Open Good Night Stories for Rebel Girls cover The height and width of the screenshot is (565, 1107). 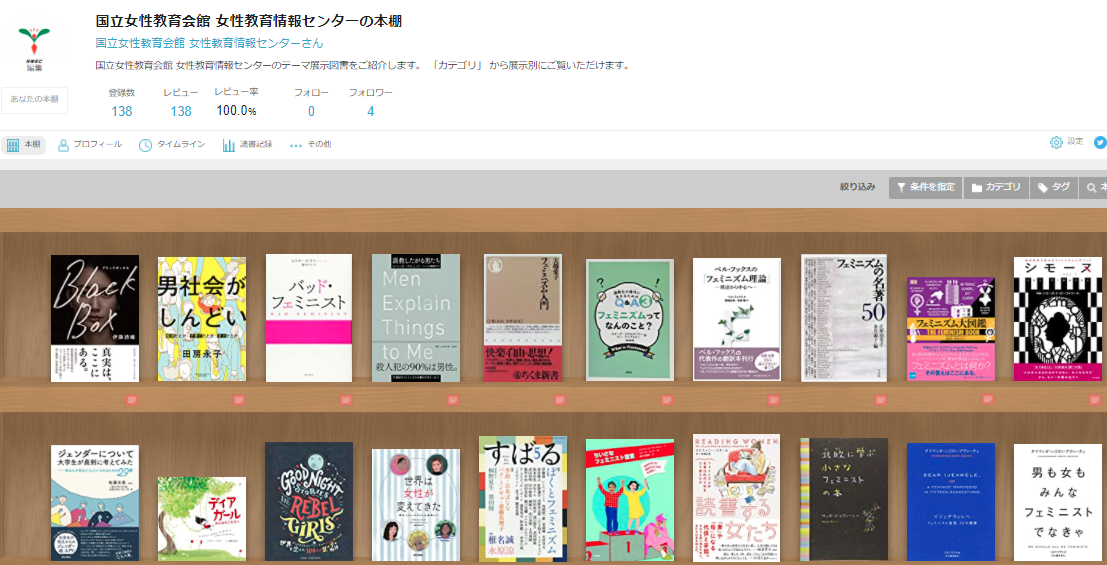coord(309,501)
